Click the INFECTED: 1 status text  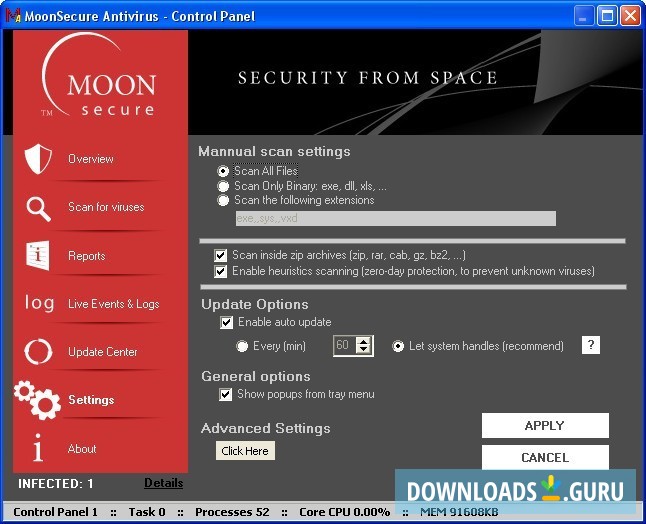click(56, 484)
